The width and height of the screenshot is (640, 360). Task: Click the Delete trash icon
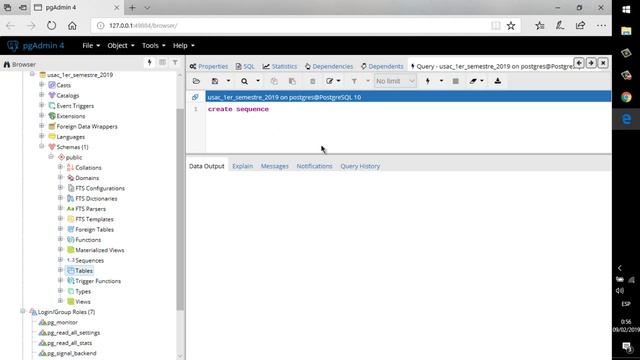(x=313, y=81)
